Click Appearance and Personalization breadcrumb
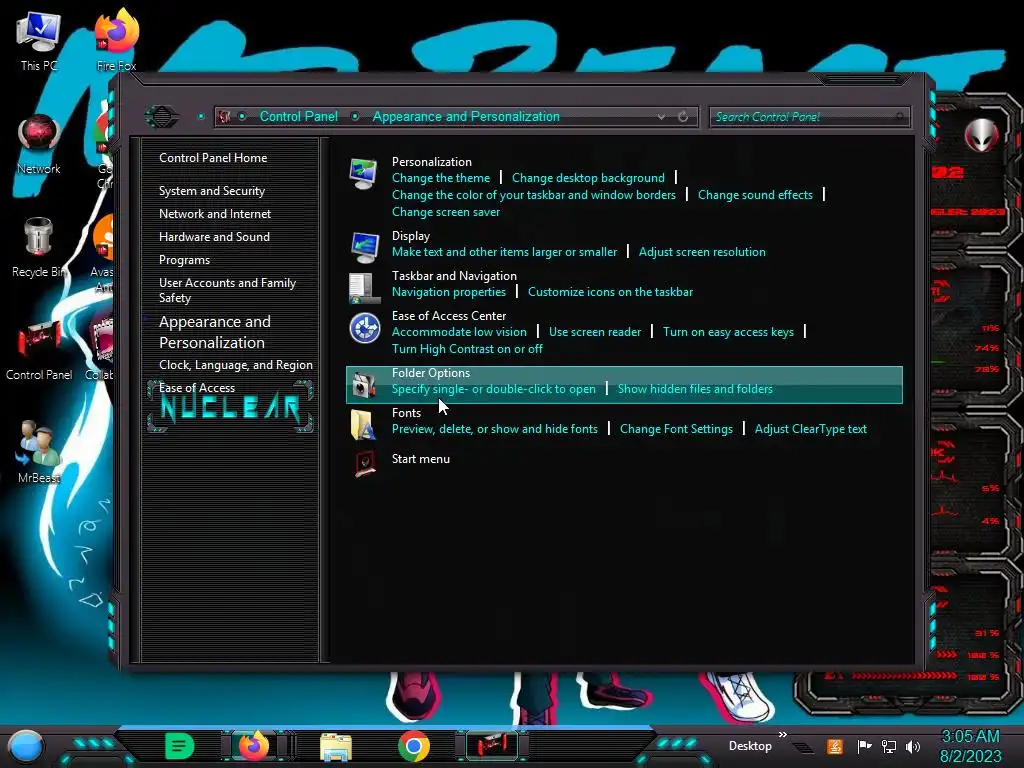 (x=466, y=116)
